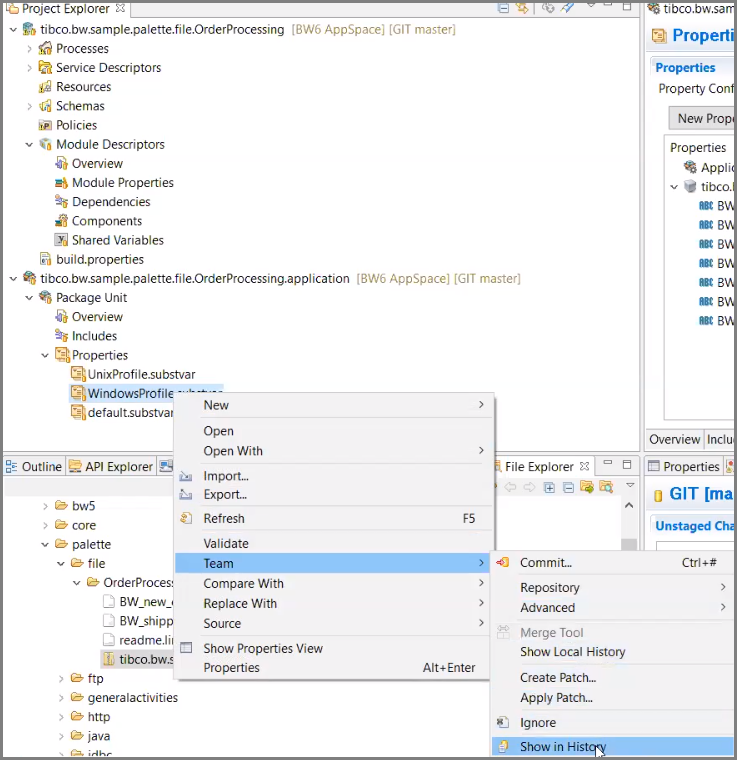Click the Refresh menu icon
The height and width of the screenshot is (760, 737).
tap(186, 518)
